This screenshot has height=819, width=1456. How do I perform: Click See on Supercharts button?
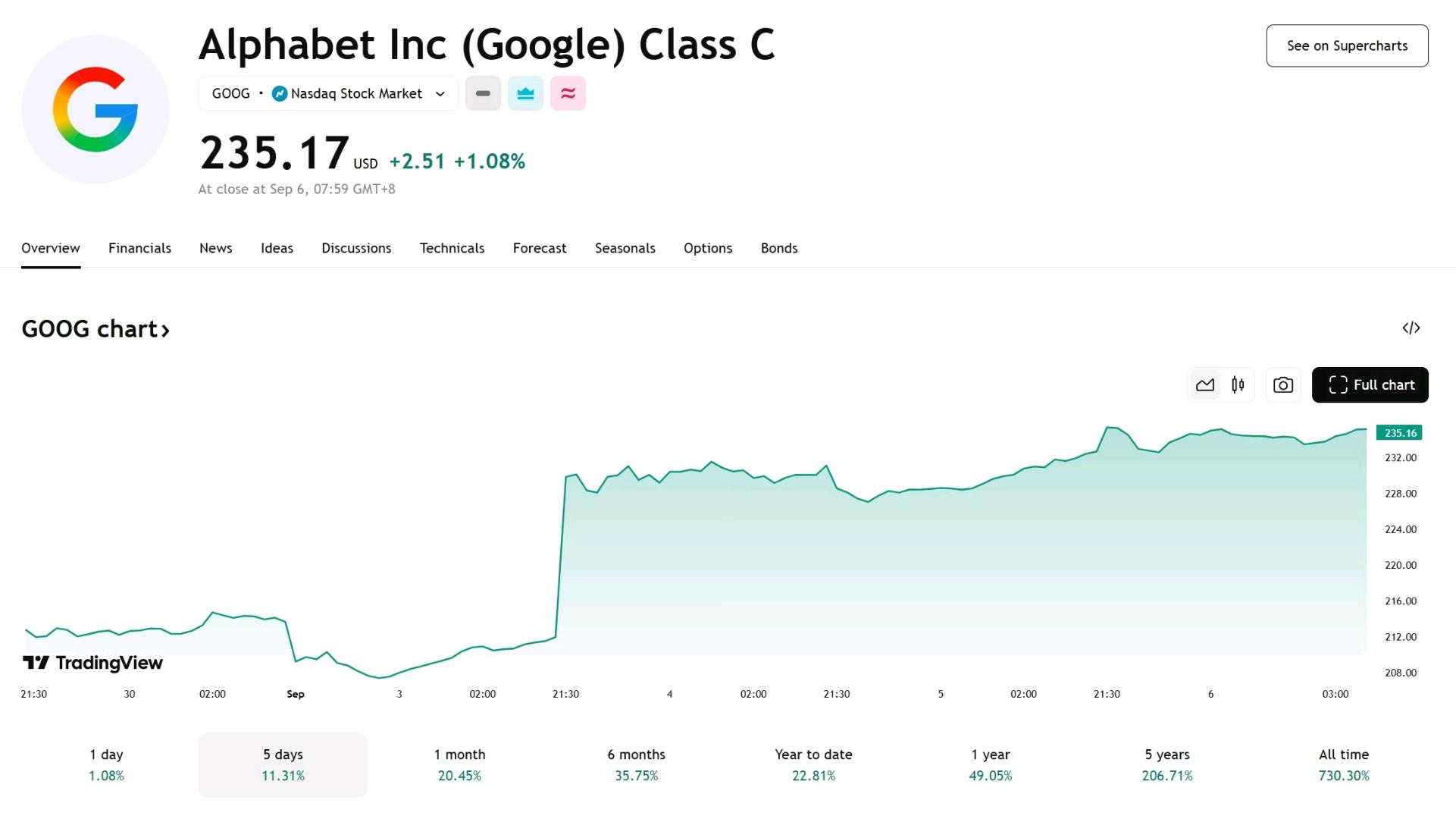1347,45
